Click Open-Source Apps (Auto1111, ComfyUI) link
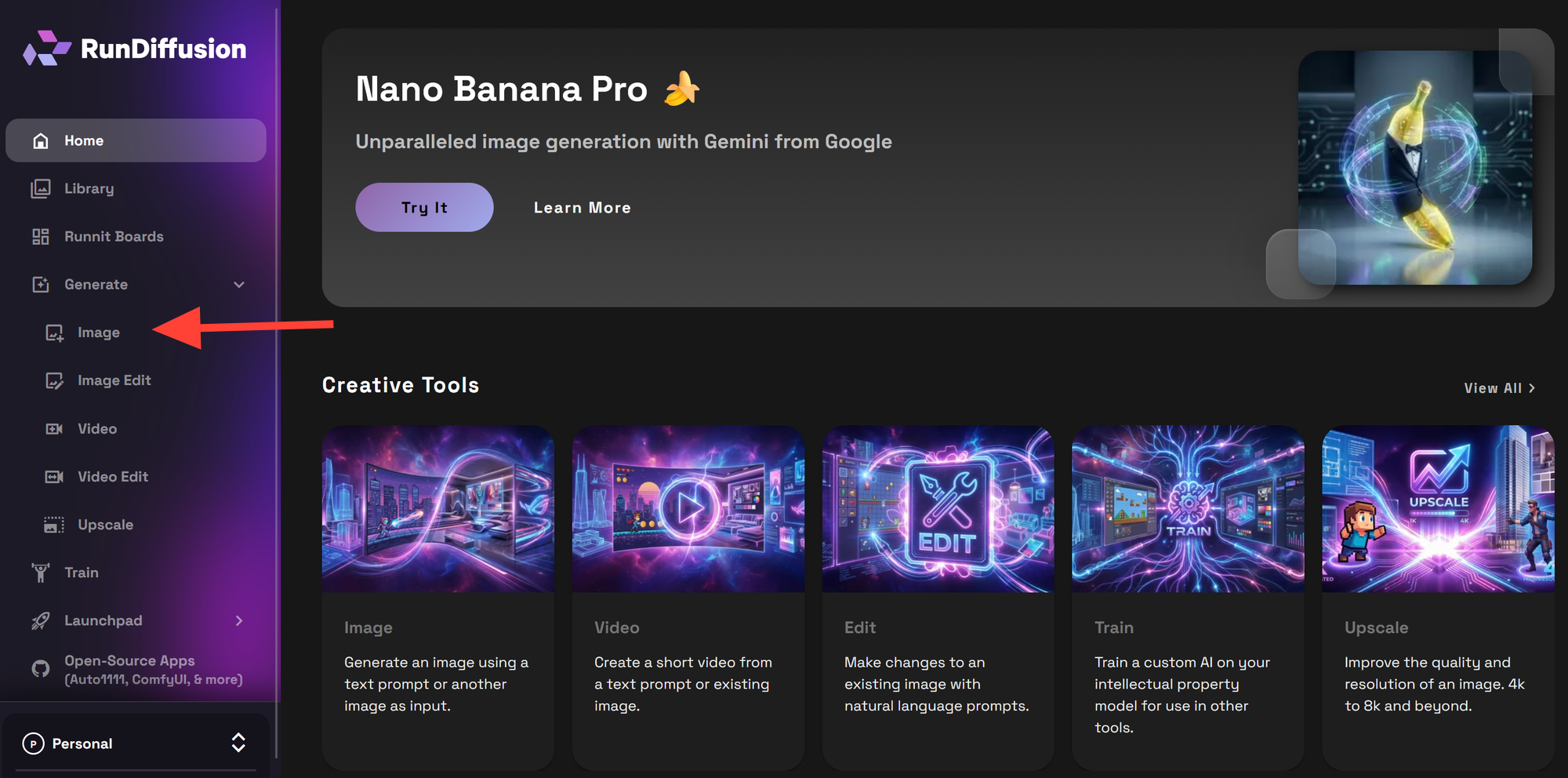Image resolution: width=1568 pixels, height=778 pixels. pos(153,670)
